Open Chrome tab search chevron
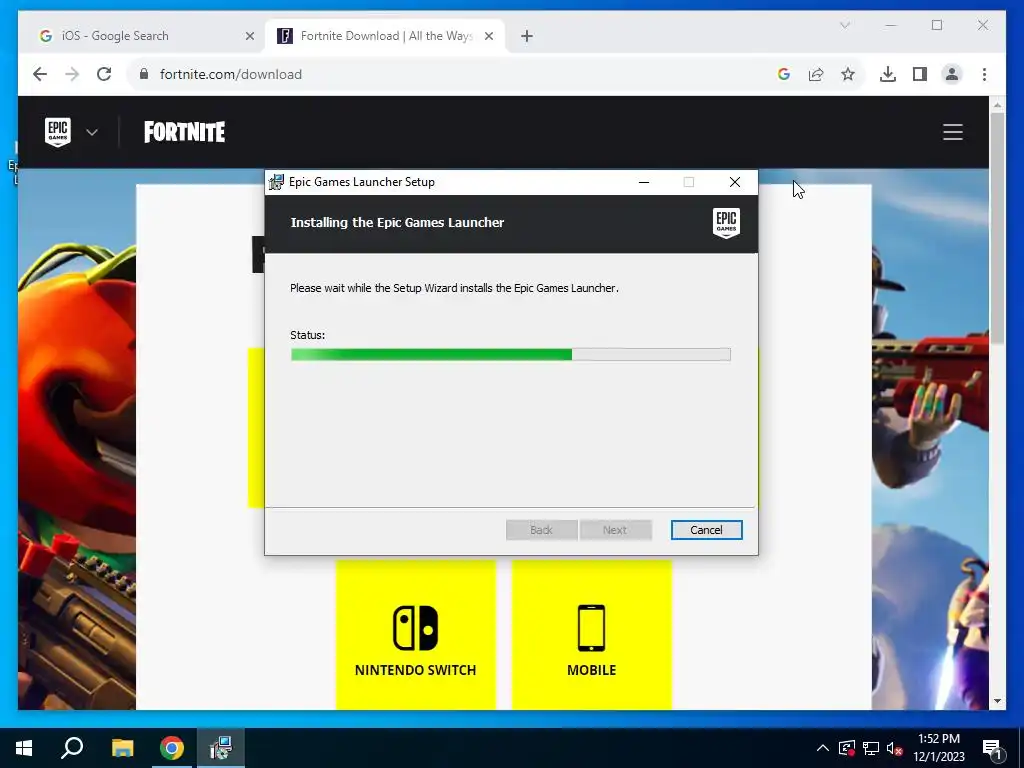The height and width of the screenshot is (768, 1024). coord(844,25)
